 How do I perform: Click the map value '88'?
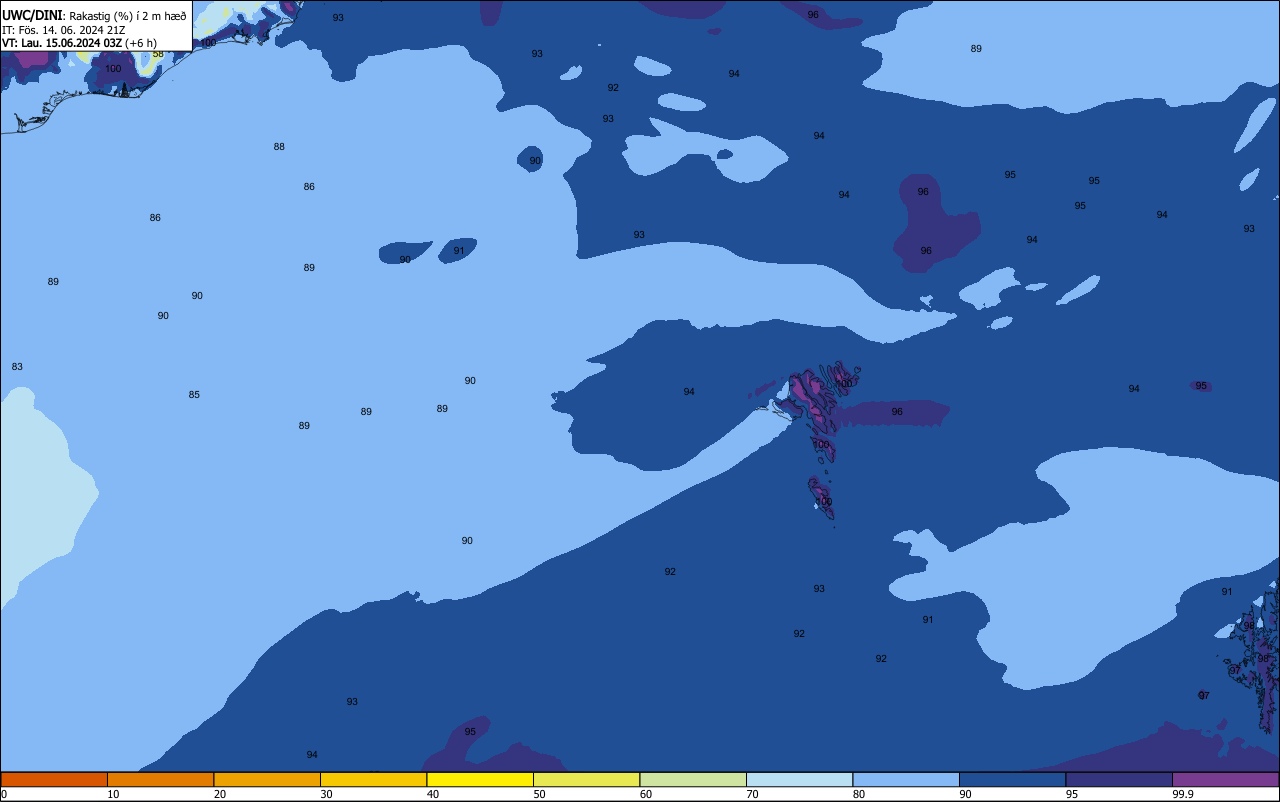click(x=279, y=147)
